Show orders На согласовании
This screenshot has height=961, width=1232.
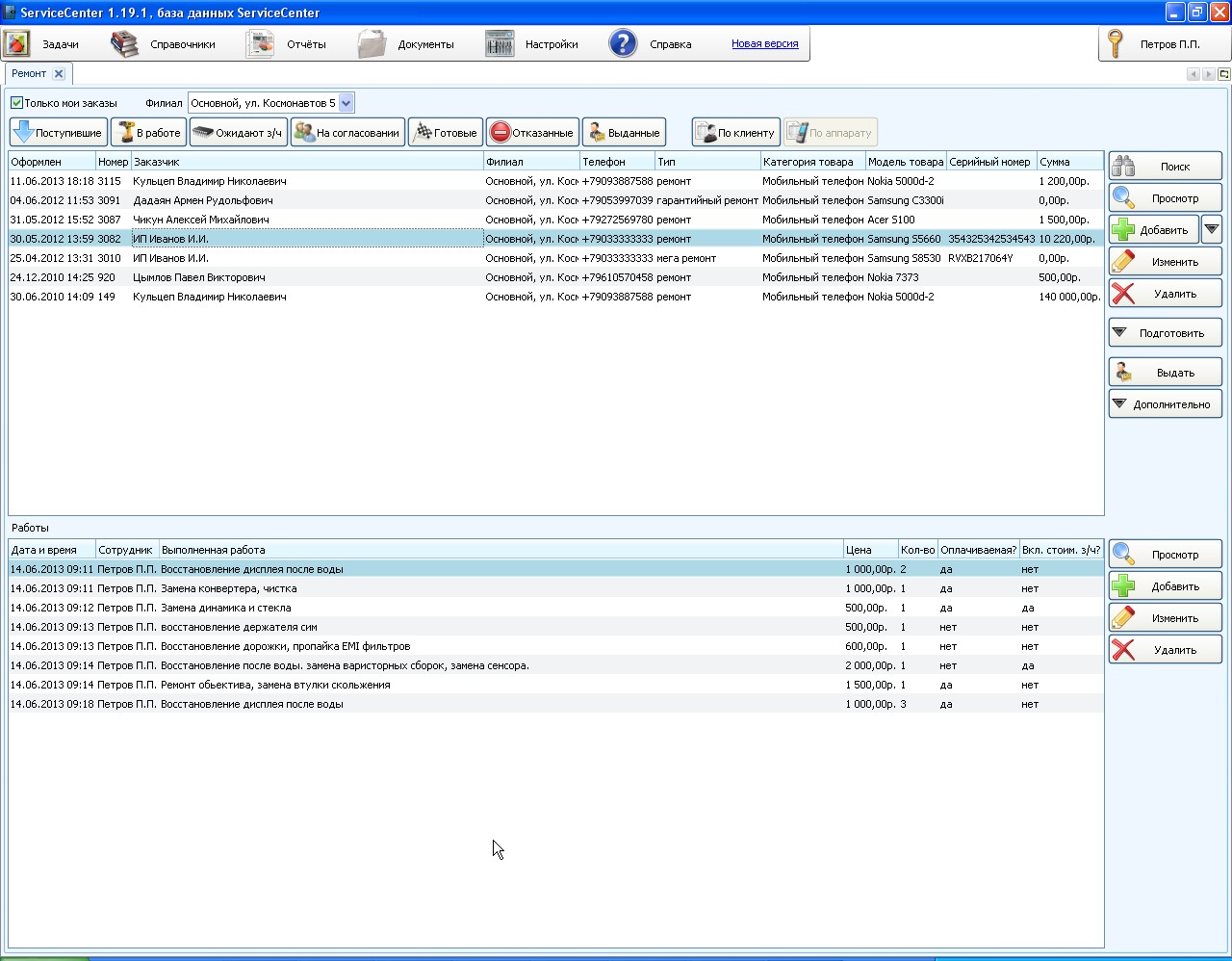pyautogui.click(x=347, y=133)
